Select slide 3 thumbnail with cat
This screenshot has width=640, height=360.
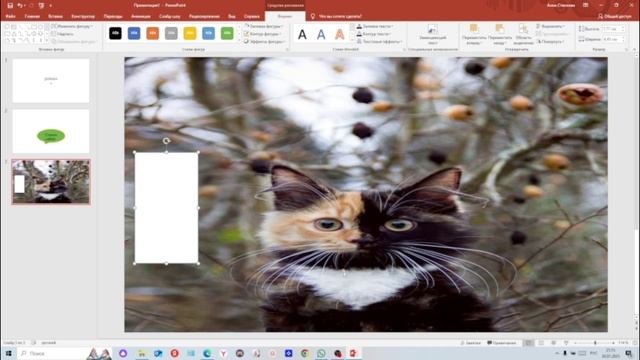click(51, 182)
